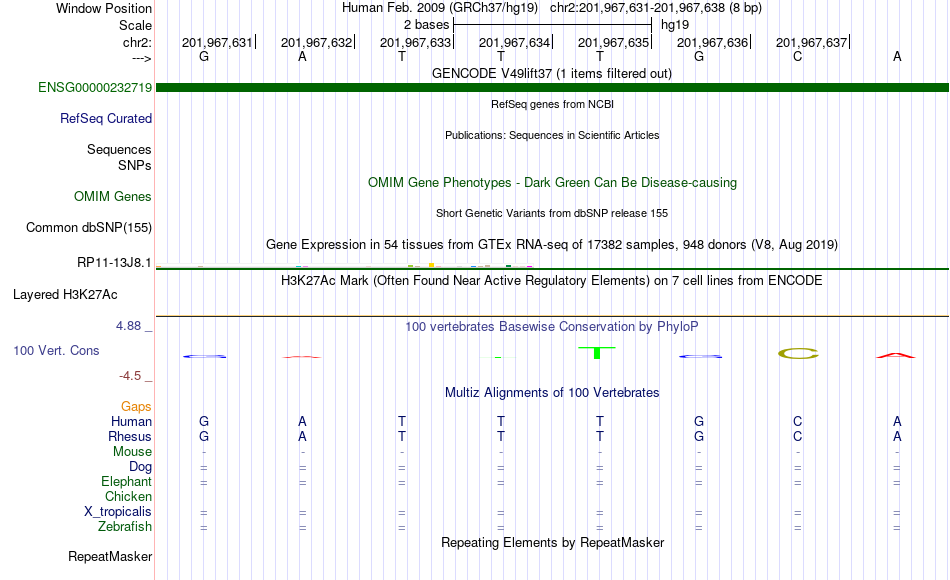Click base C in the Rhesus alignment row
950x580 pixels.
tap(797, 436)
